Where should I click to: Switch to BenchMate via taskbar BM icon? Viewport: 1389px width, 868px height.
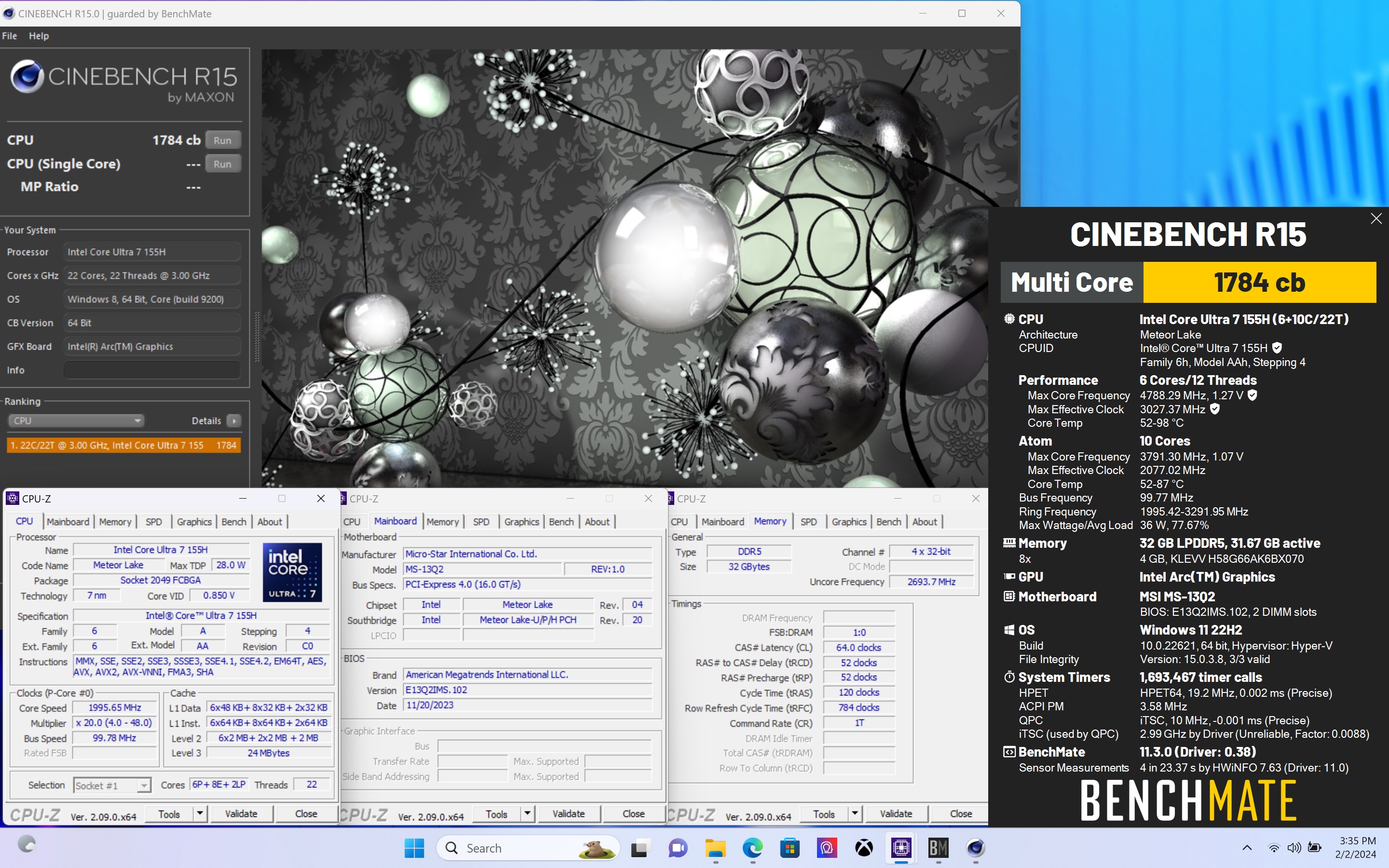(939, 848)
